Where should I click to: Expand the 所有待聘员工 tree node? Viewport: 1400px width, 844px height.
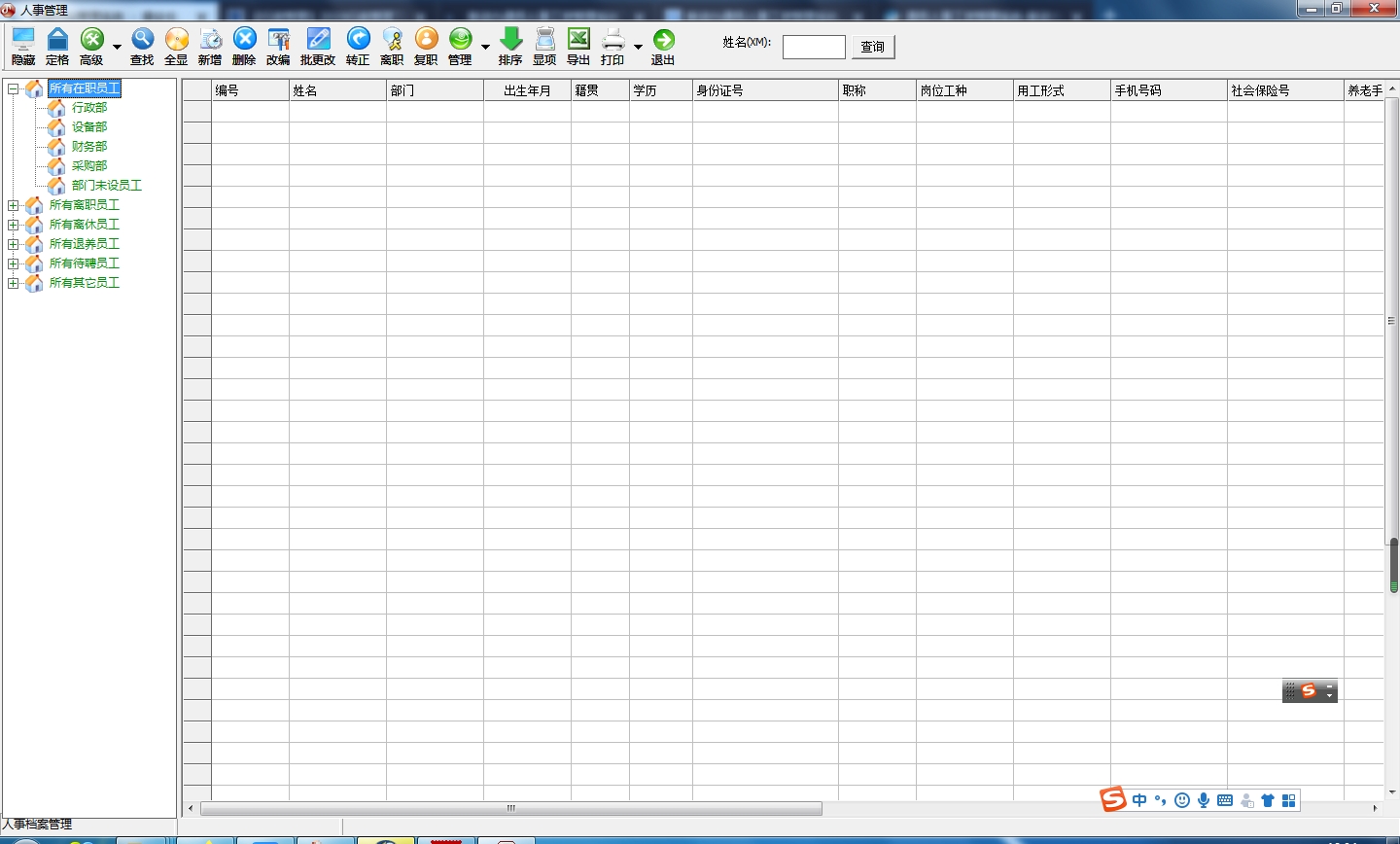(13, 264)
